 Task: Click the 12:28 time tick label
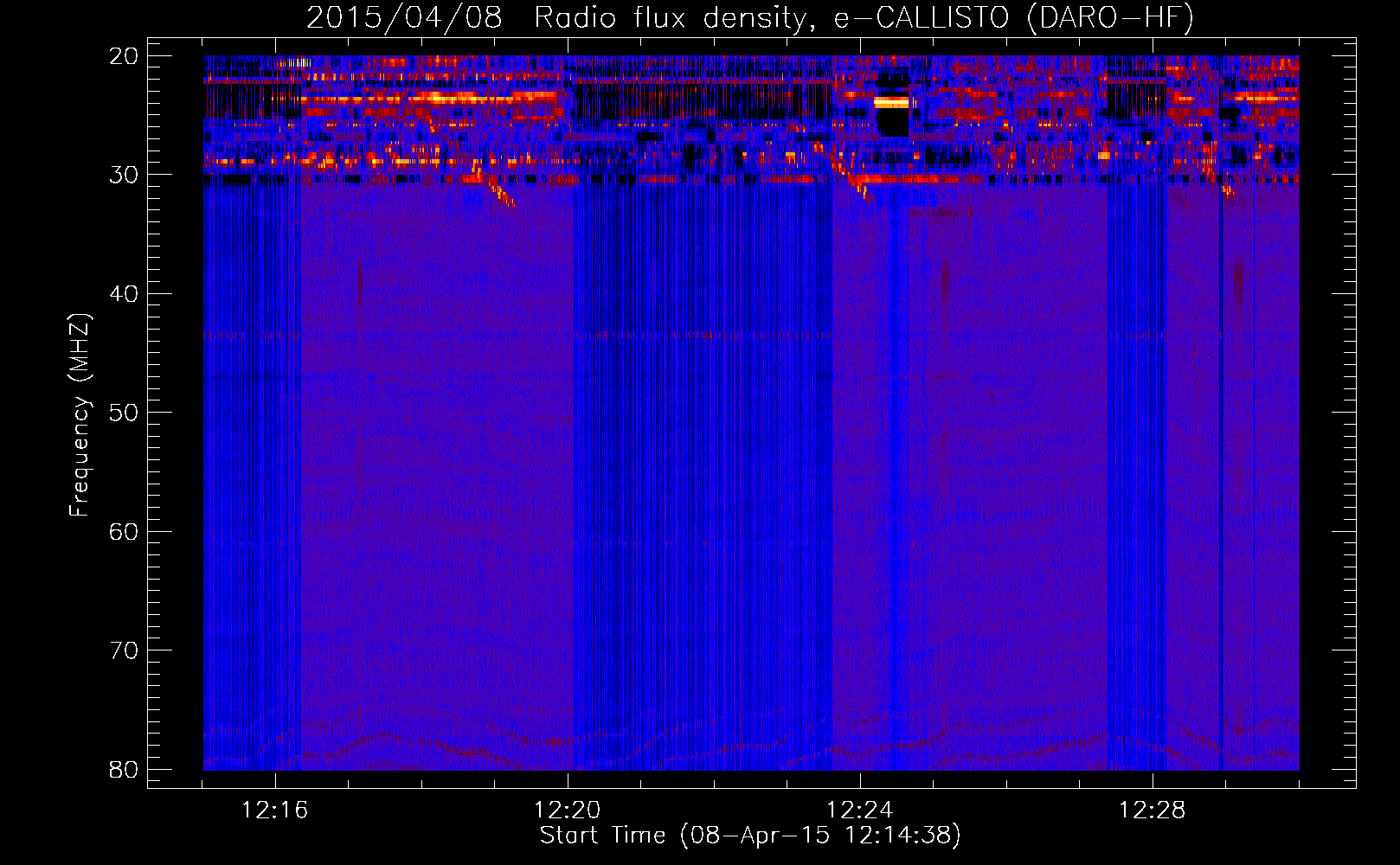pos(1153,811)
